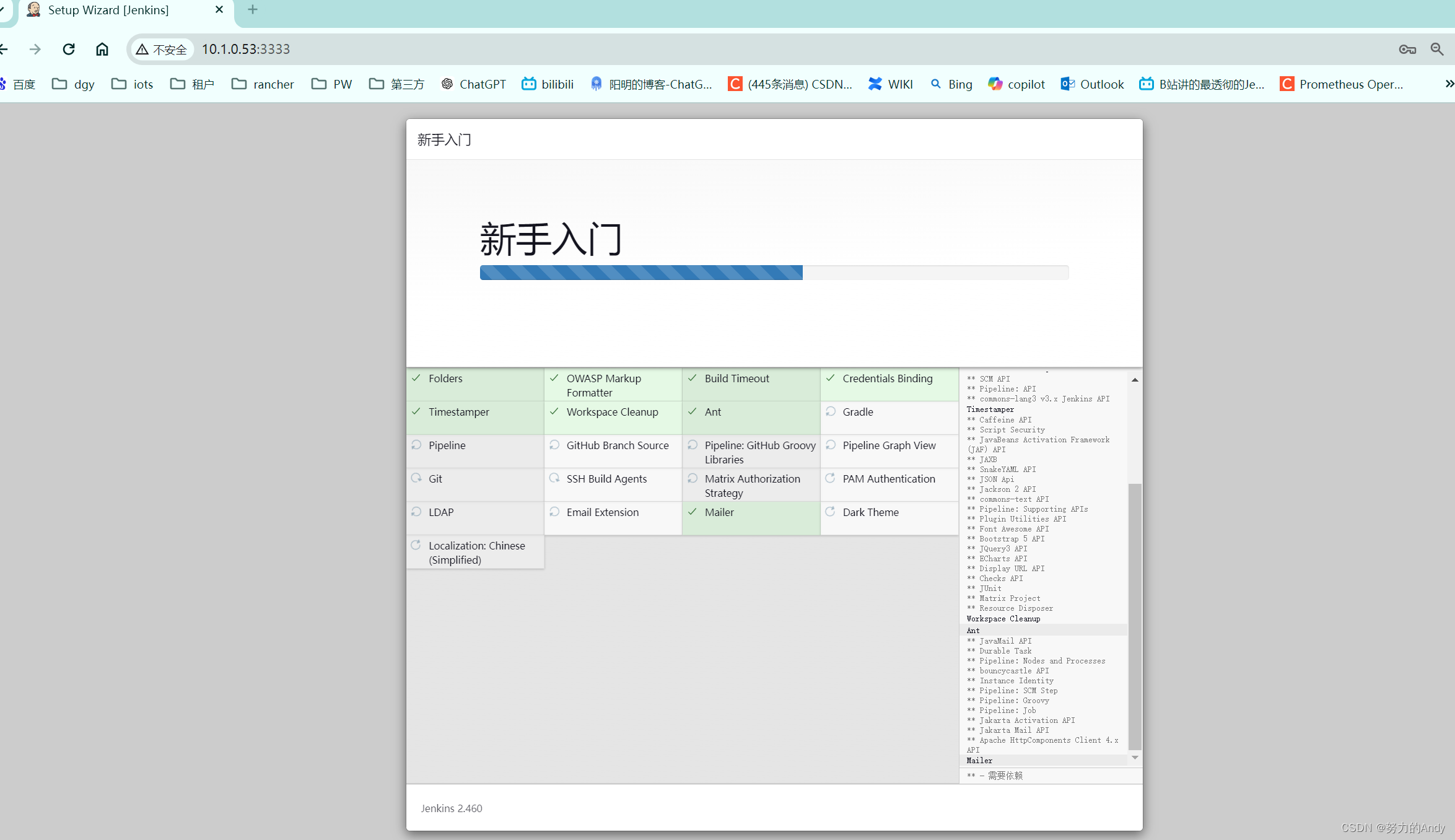Click the back navigation arrow
This screenshot has width=1455, height=840.
click(4, 49)
